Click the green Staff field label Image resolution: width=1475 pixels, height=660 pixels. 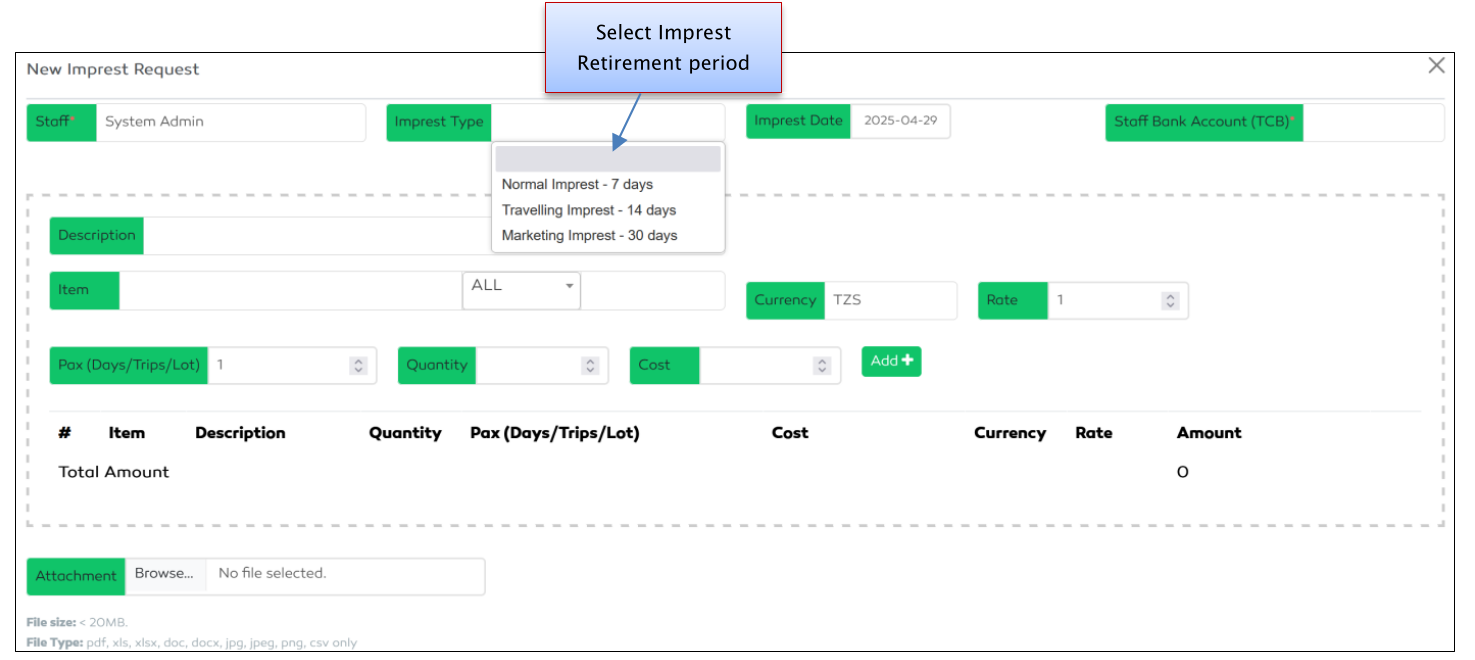click(x=61, y=122)
